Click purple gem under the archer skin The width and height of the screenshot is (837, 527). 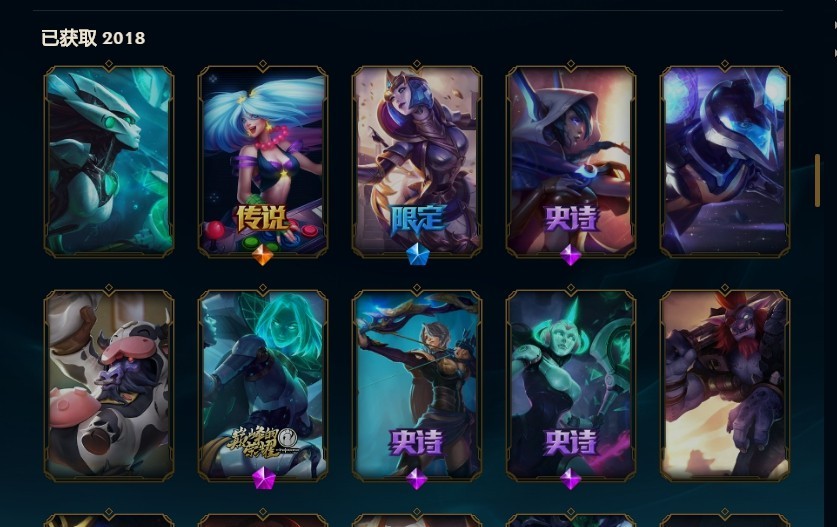click(x=417, y=479)
